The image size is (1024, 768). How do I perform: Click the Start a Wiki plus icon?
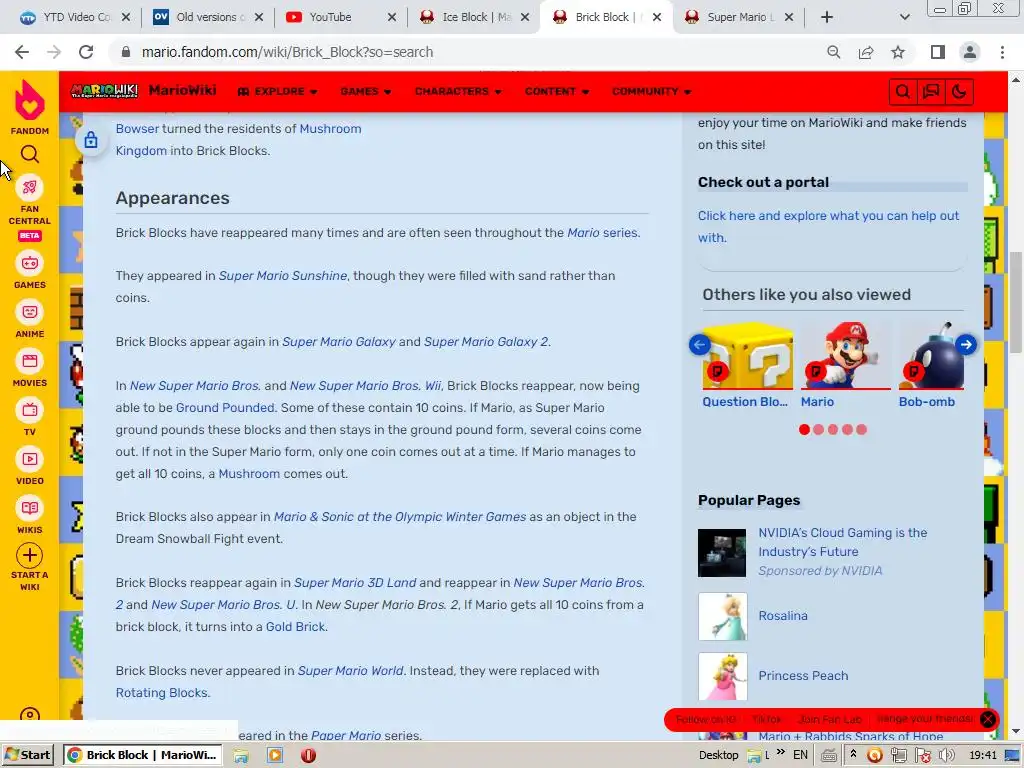(29, 556)
